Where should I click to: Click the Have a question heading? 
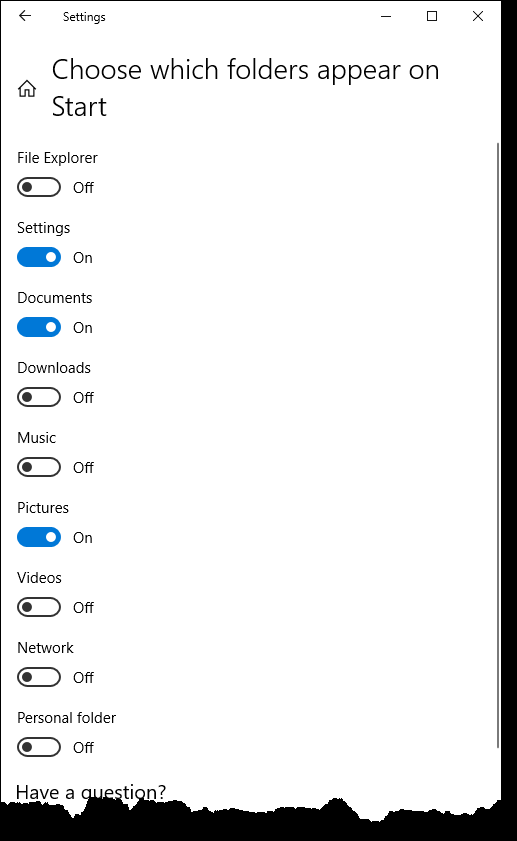click(x=91, y=792)
